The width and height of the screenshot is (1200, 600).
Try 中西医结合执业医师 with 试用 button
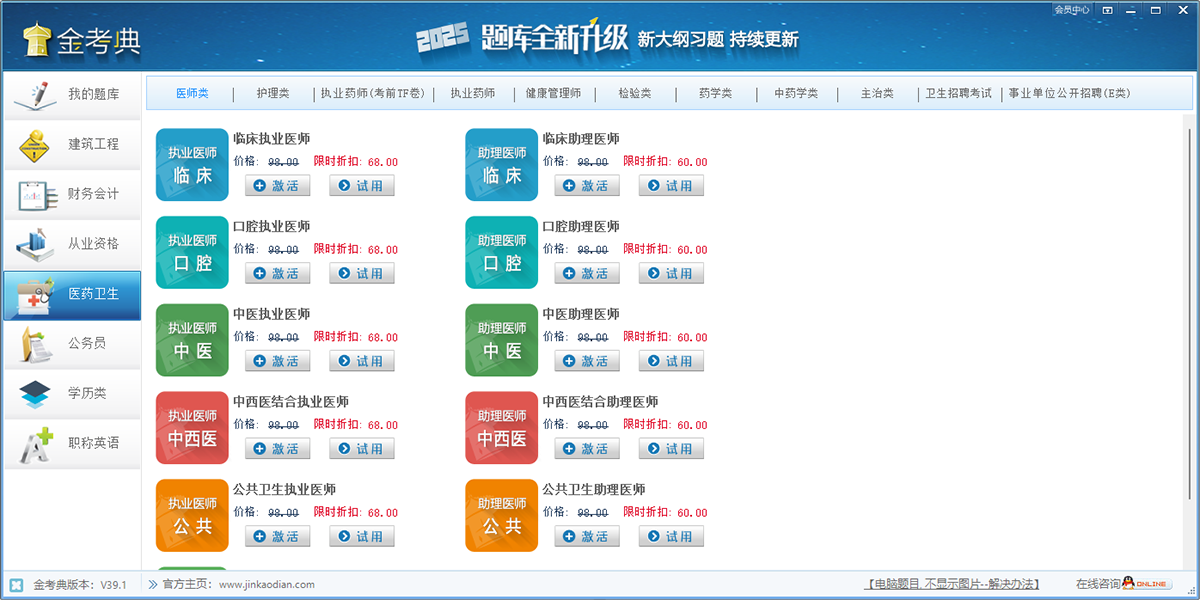pos(362,449)
